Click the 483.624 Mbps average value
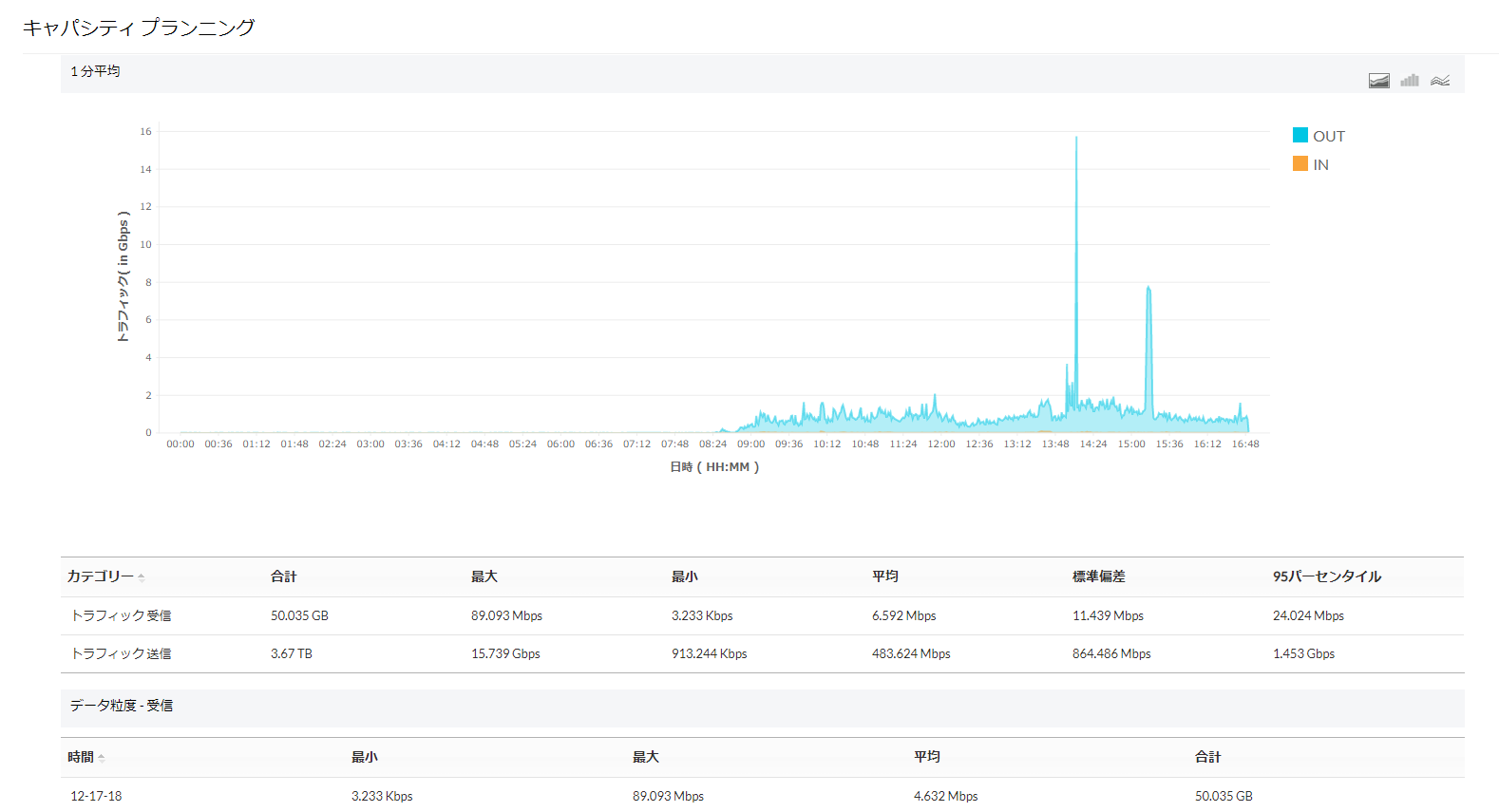 pyautogui.click(x=911, y=653)
